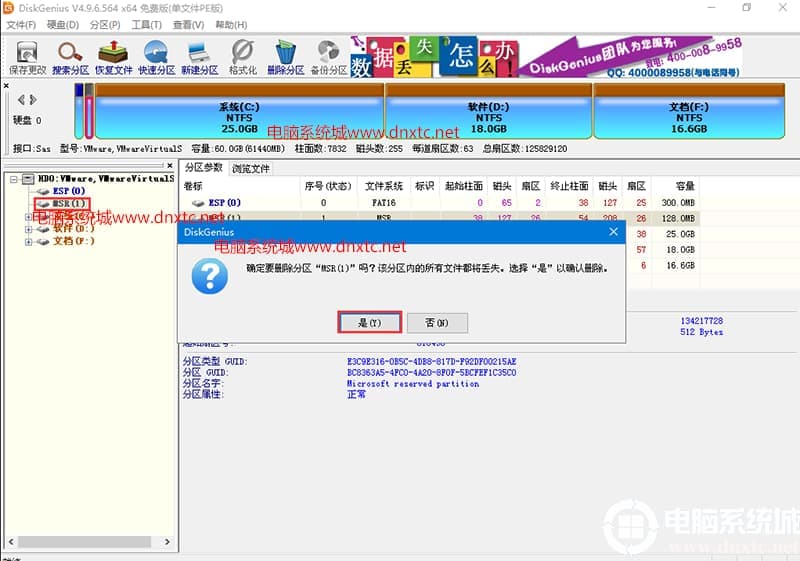Open the Search Partition (搜索分区) tool

(x=70, y=58)
